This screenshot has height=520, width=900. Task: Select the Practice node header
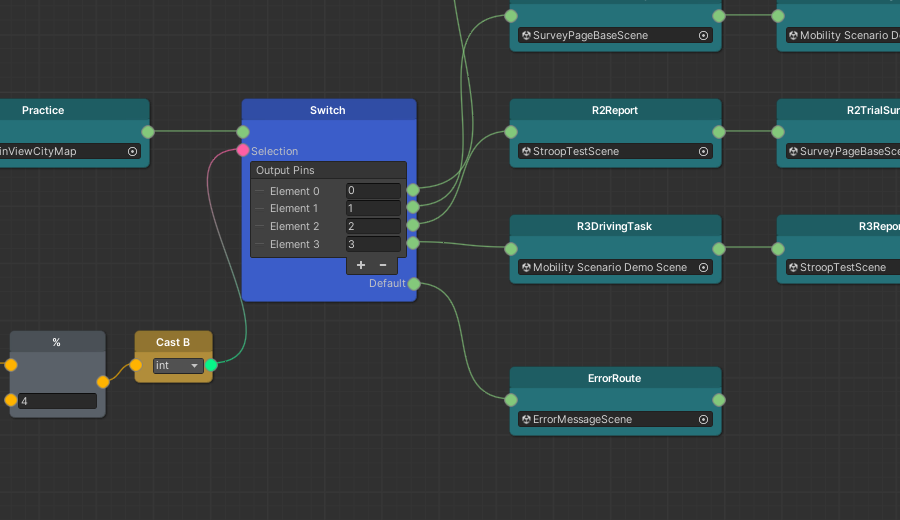[75, 110]
